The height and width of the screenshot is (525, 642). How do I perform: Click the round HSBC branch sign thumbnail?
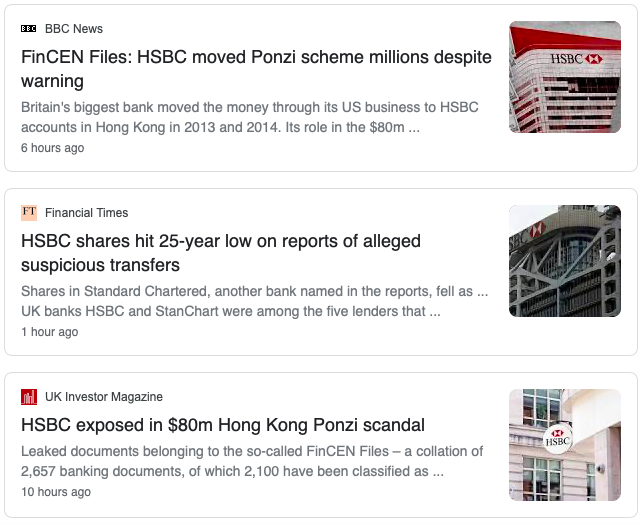pyautogui.click(x=565, y=445)
